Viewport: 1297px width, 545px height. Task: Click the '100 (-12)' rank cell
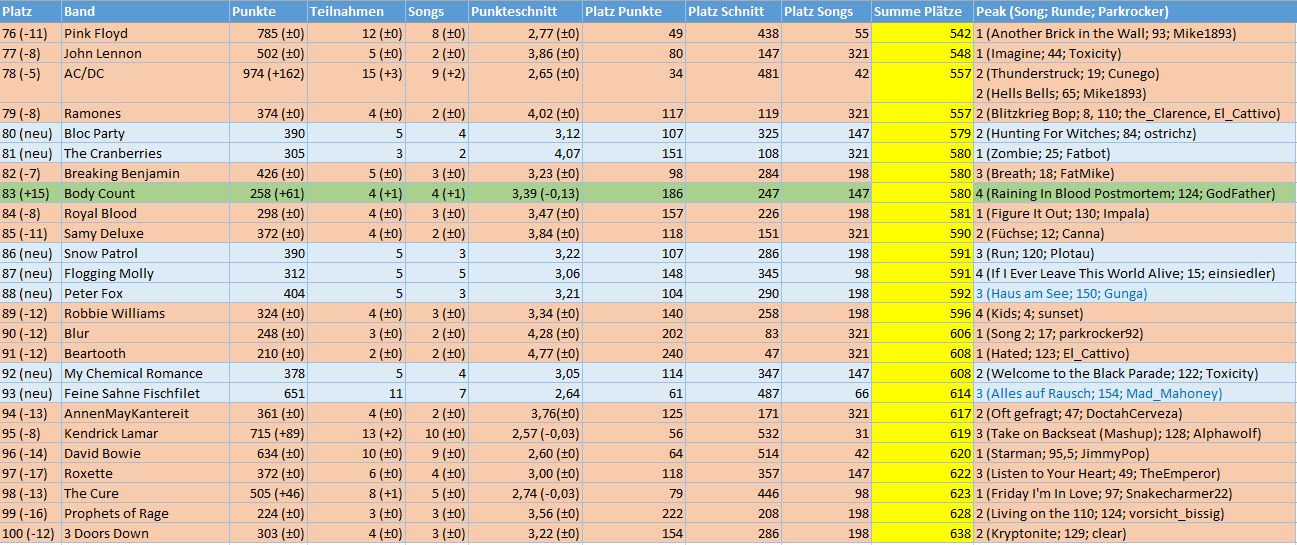30,533
